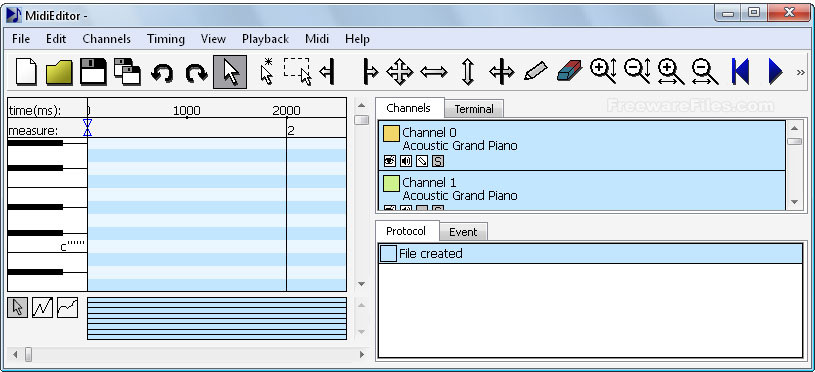815x372 pixels.
Task: Select the pencil tool to create events
Action: pyautogui.click(x=535, y=71)
